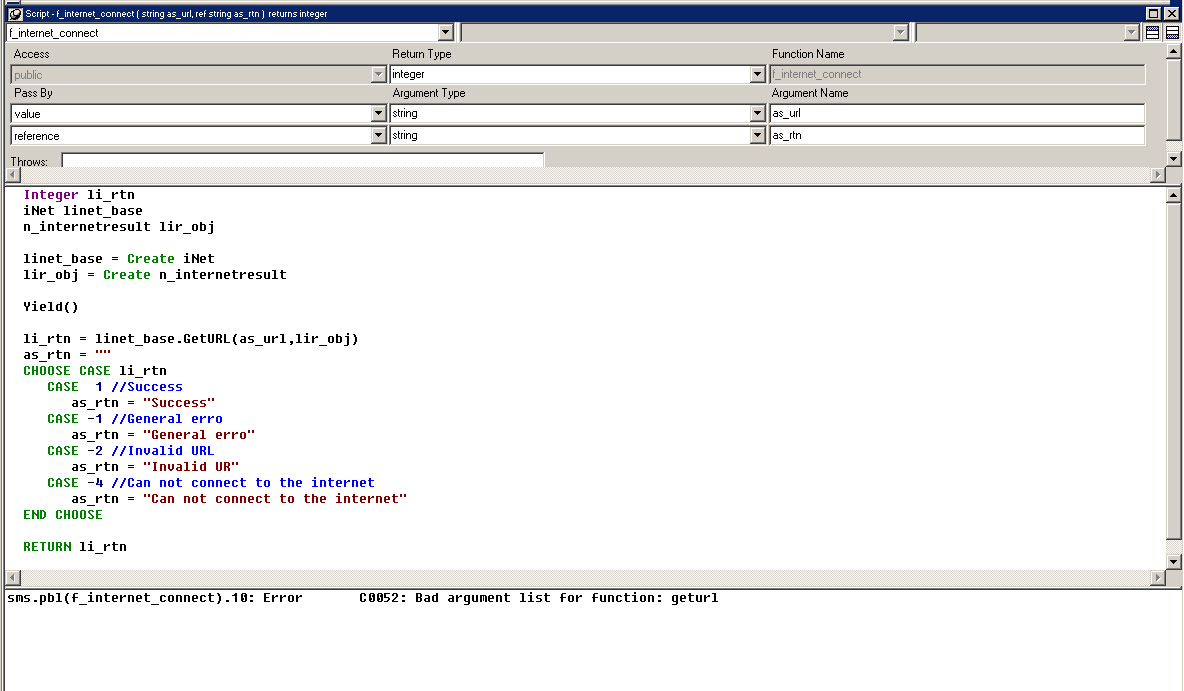Click the "CASE 1 //Success" line

(115, 387)
